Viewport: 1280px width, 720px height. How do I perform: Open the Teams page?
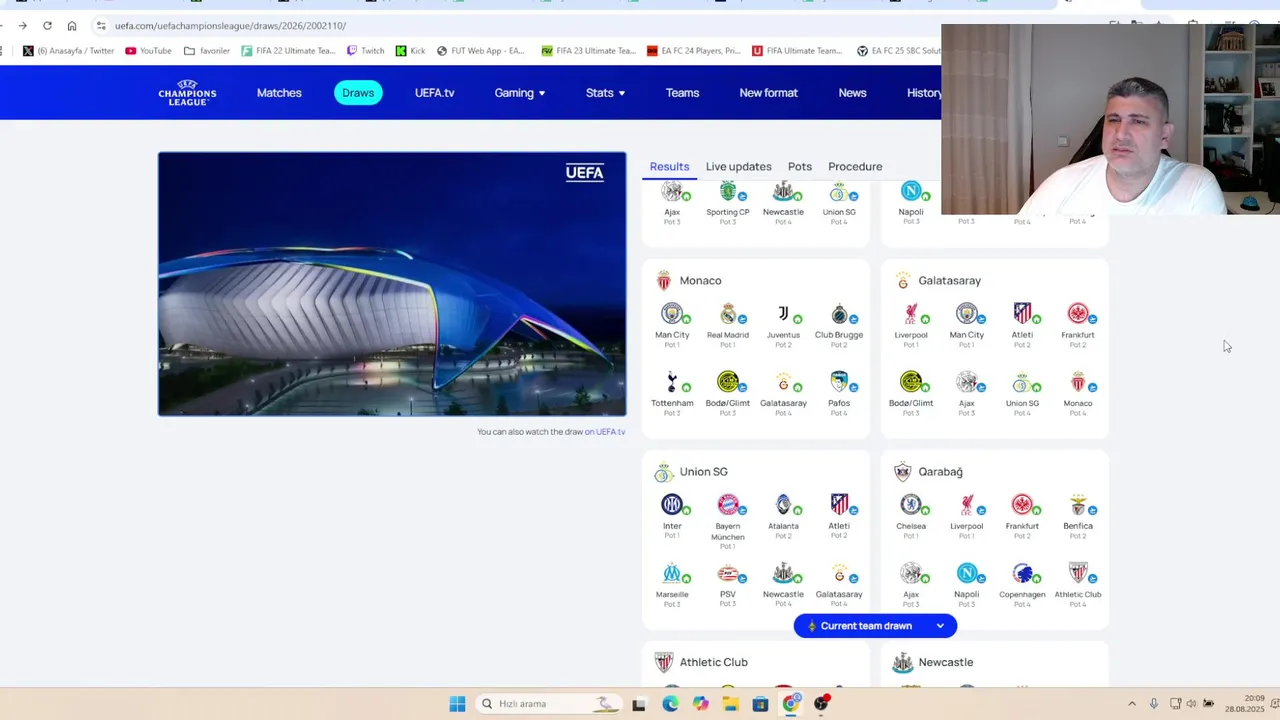click(x=682, y=93)
